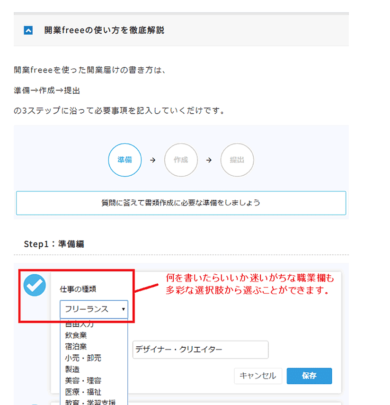
Task: Choose 宿泊業 from the dropdown list
Action: 76,346
